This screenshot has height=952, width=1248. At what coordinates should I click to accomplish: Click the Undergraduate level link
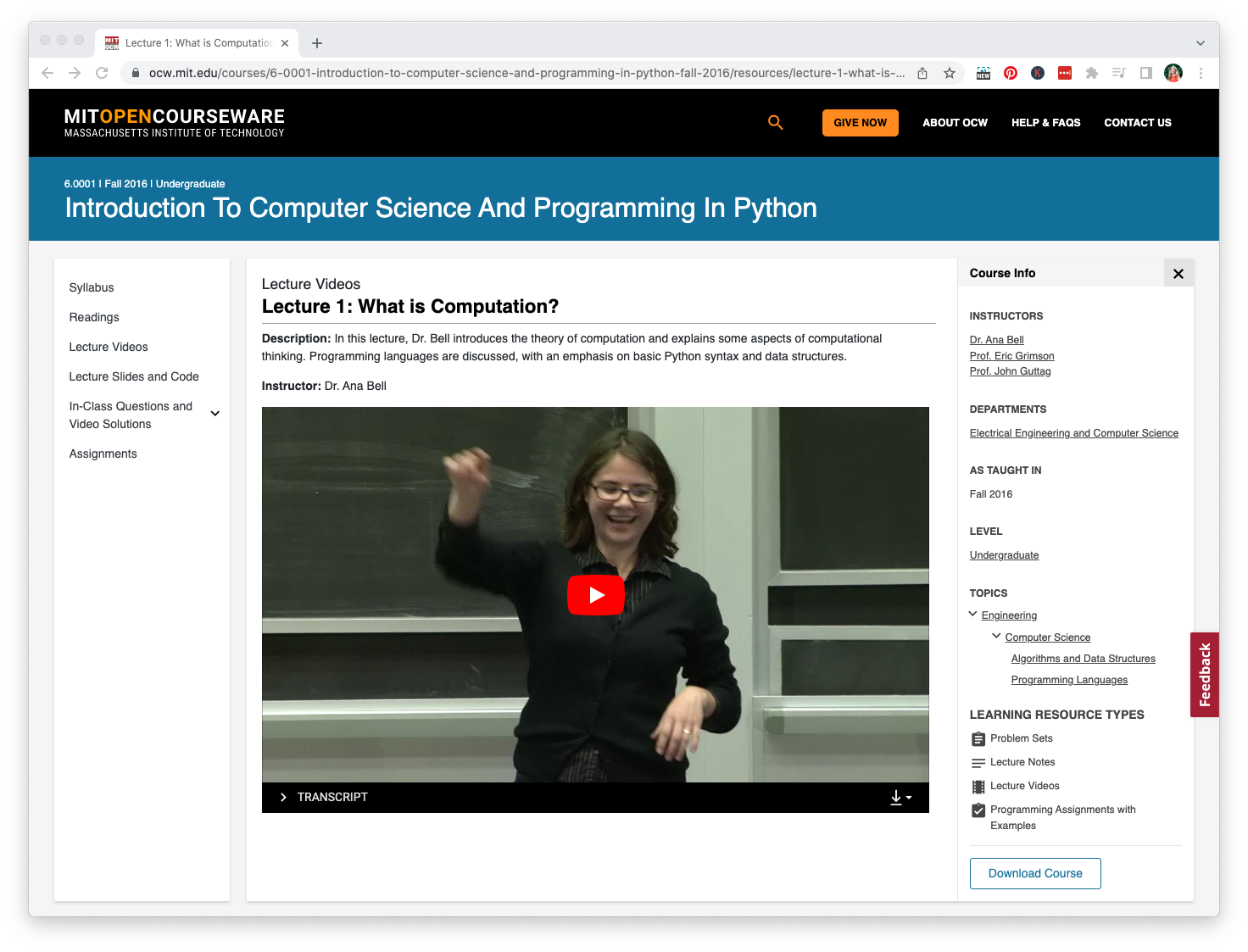pos(1004,555)
